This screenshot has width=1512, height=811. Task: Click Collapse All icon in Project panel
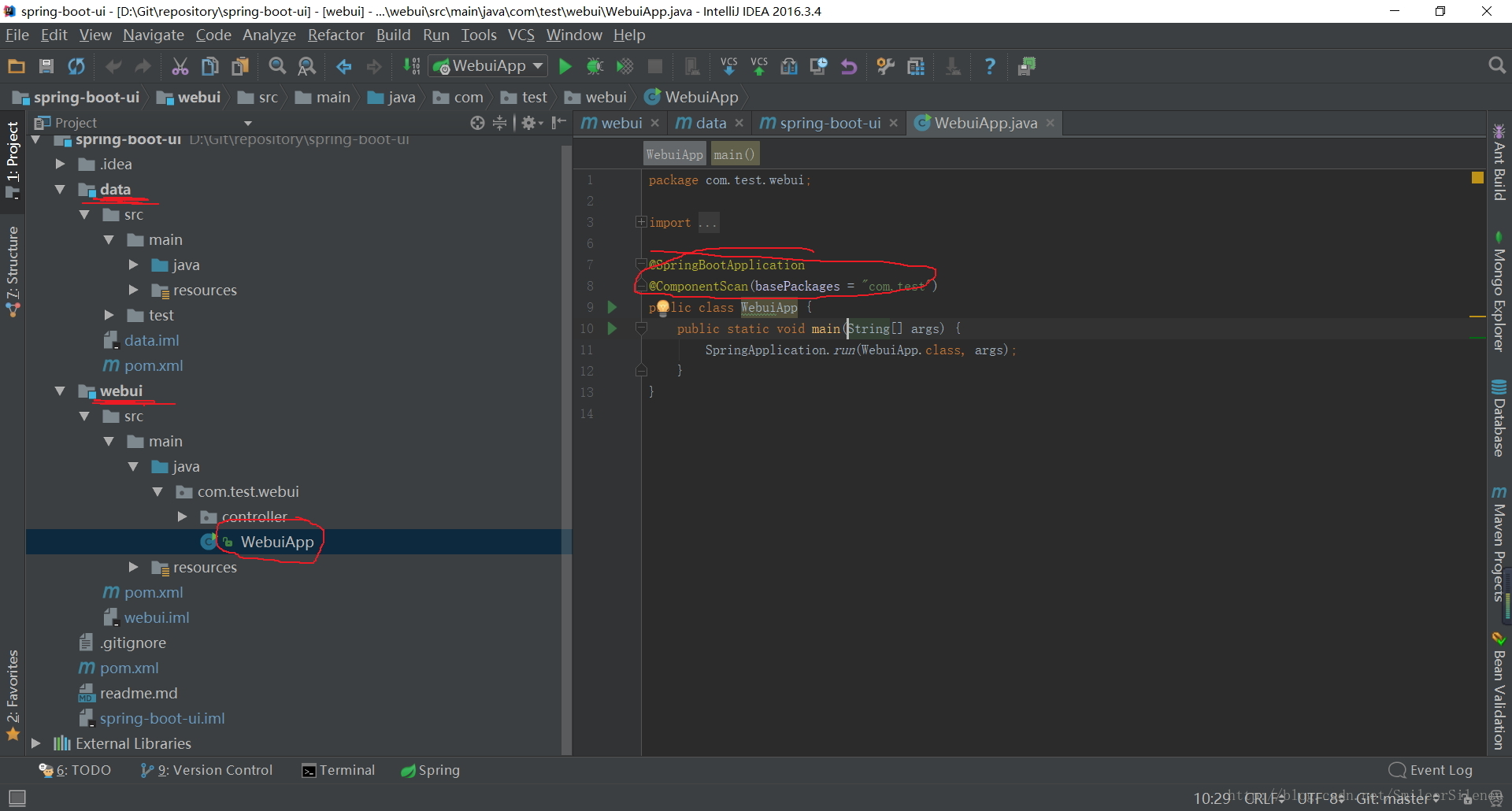coord(499,123)
